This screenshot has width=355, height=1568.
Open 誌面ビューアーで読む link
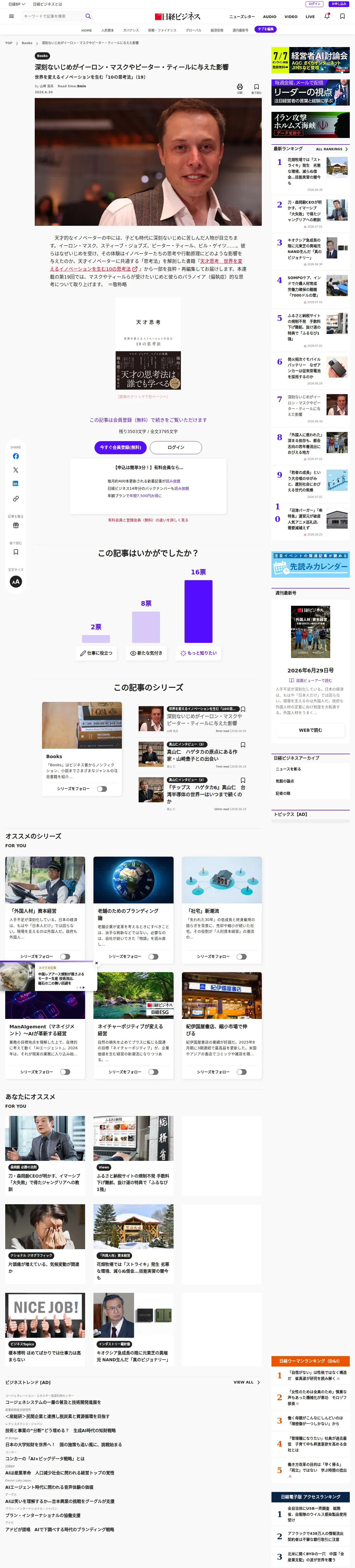click(x=311, y=681)
